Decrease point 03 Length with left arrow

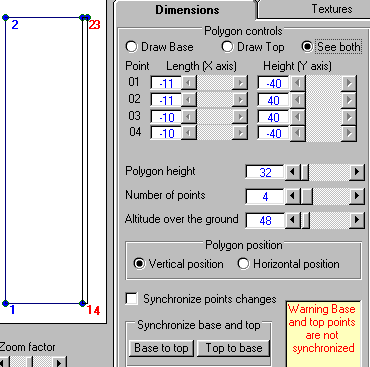point(189,117)
